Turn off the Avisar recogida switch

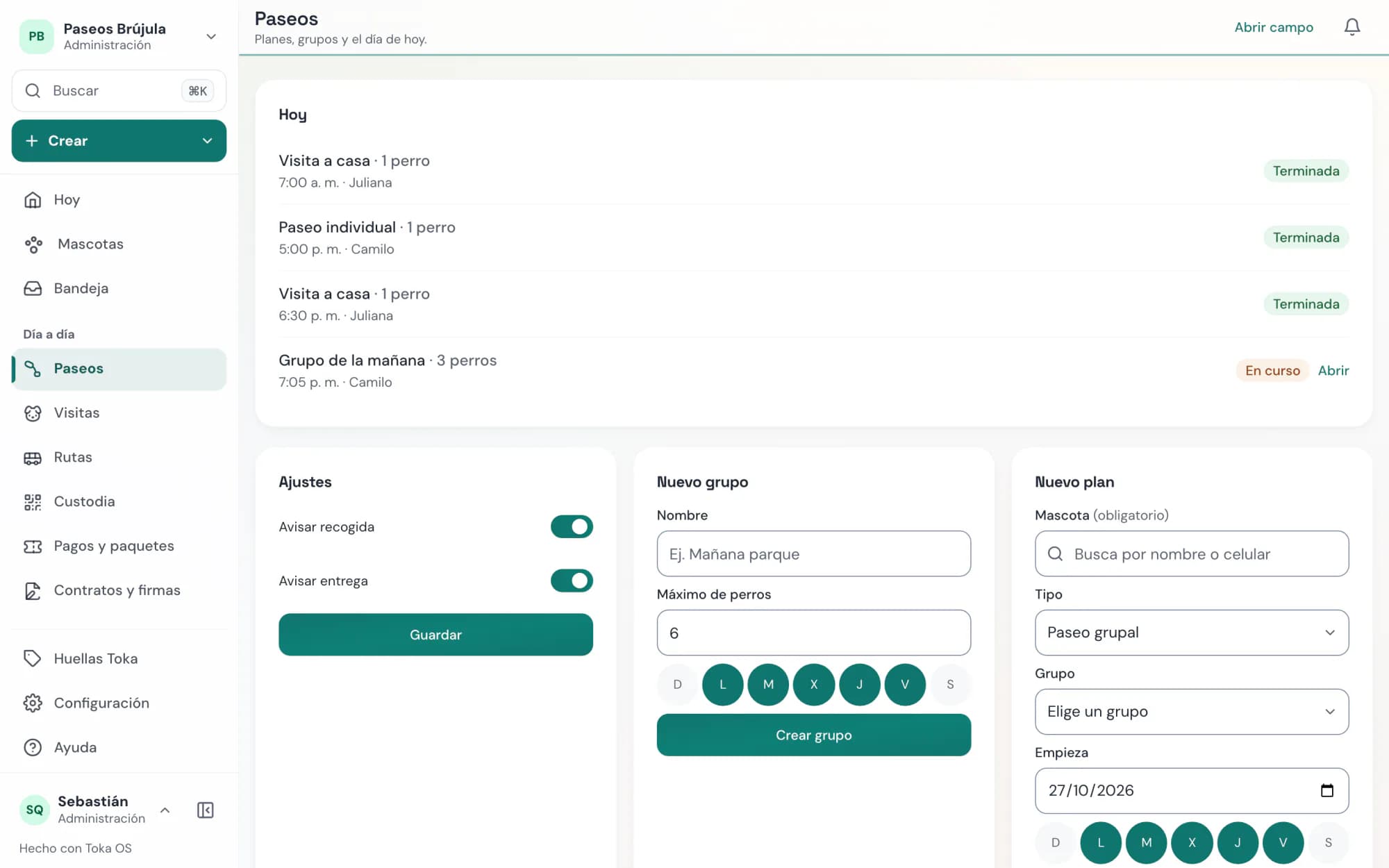pos(572,526)
